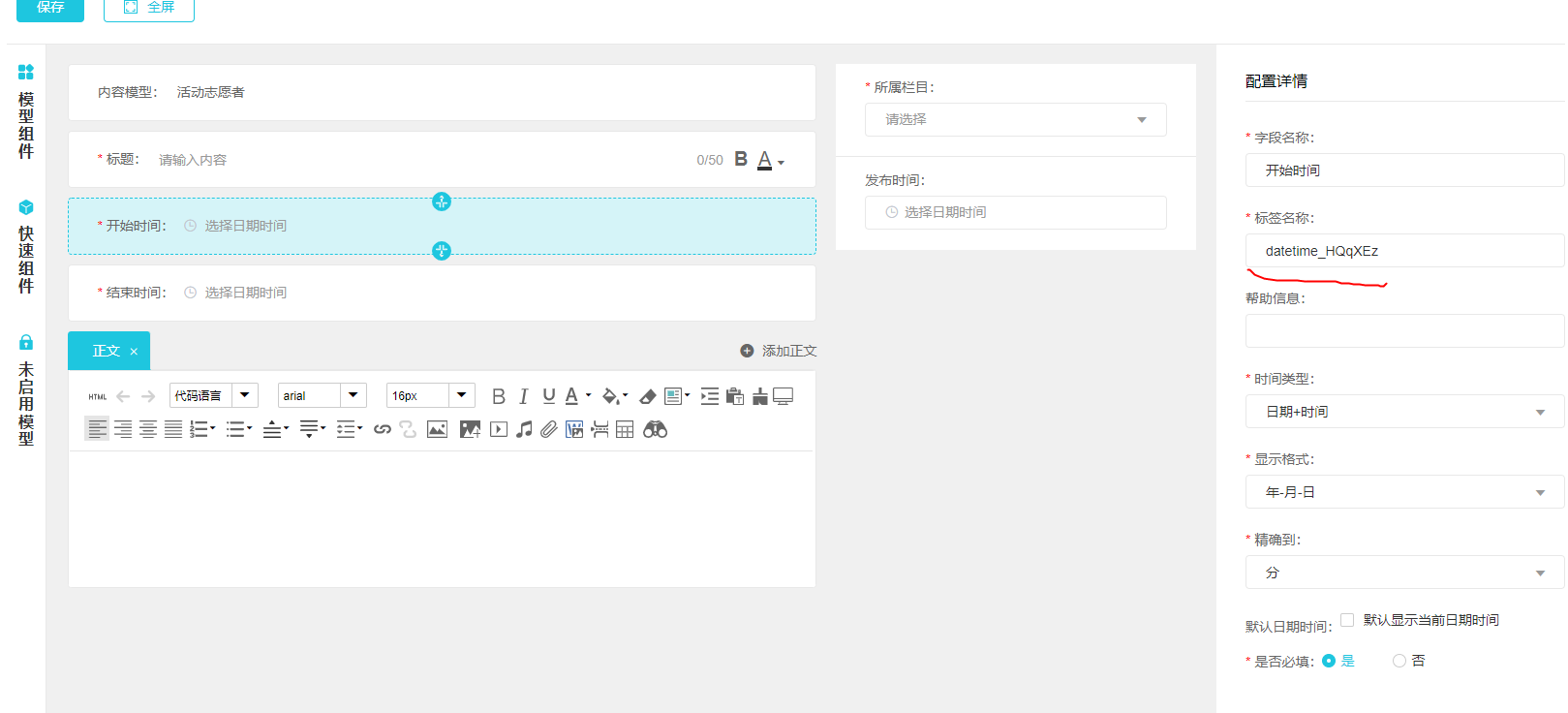Open paragraph spacing after dropdown

(313, 429)
